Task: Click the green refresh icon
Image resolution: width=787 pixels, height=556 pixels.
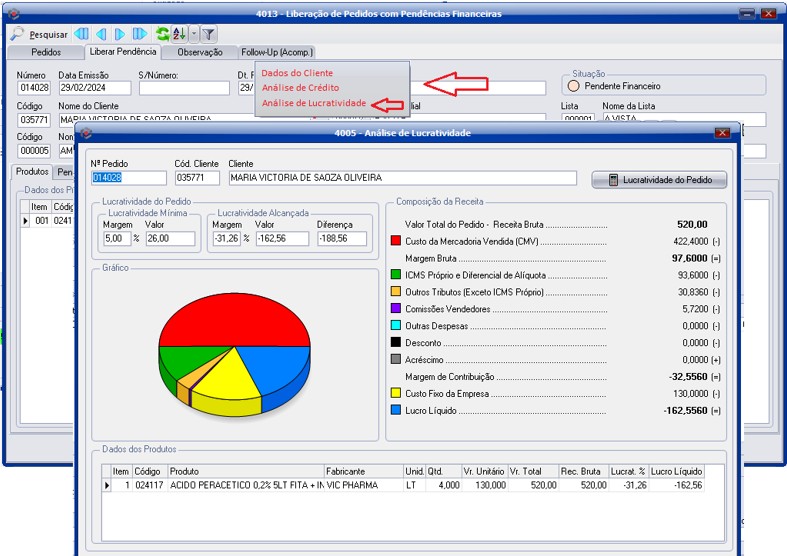Action: (162, 34)
